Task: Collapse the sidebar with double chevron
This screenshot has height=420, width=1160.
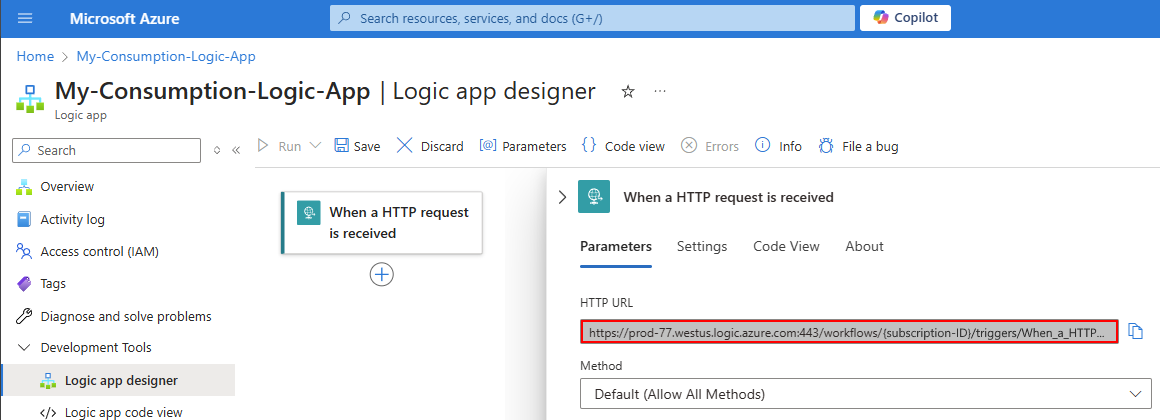Action: pyautogui.click(x=236, y=150)
